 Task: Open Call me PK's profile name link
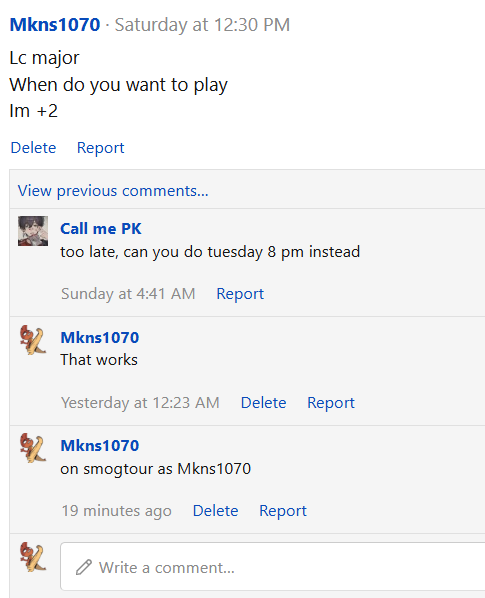coord(101,229)
